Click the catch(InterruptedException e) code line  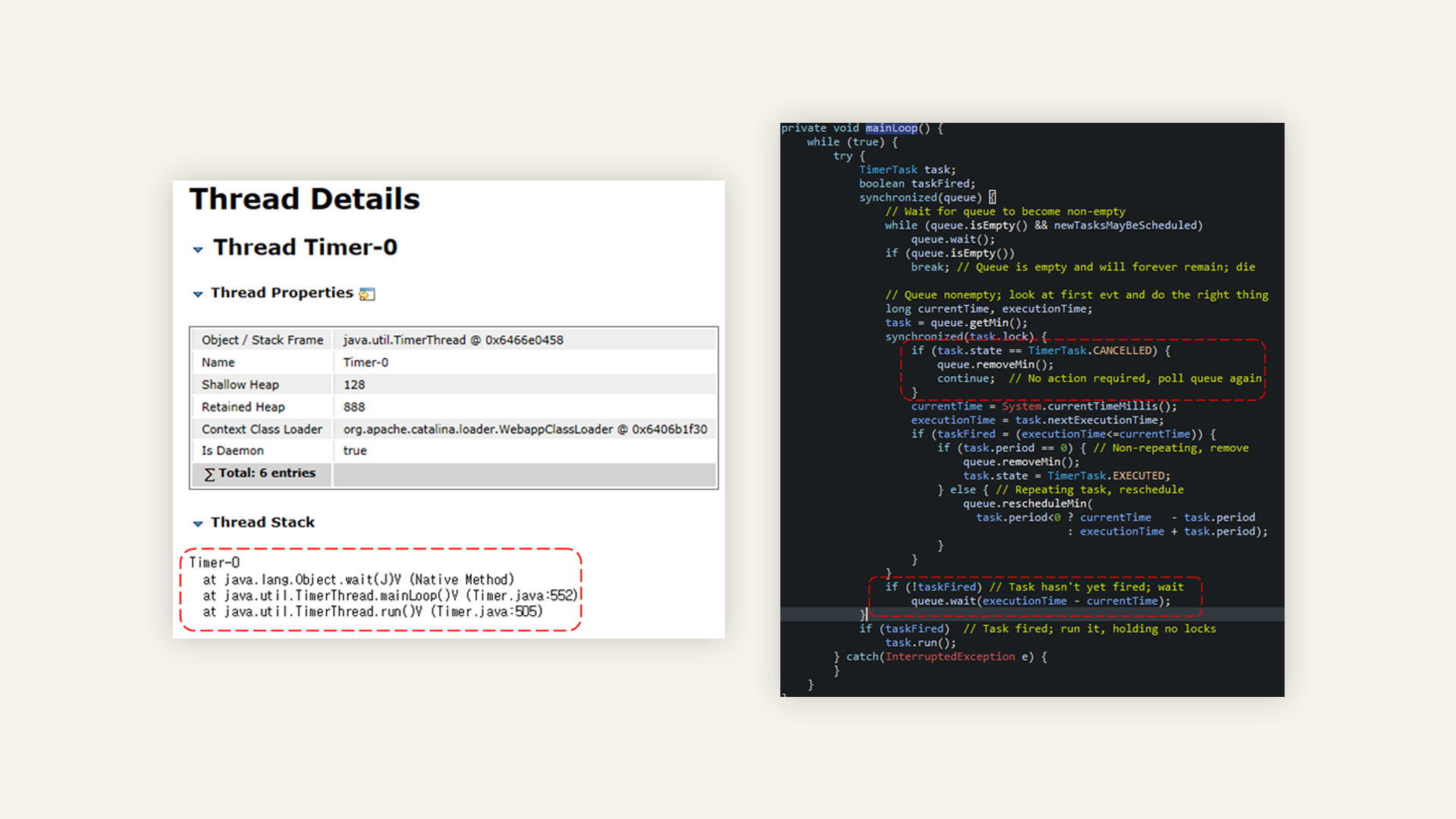pyautogui.click(x=940, y=657)
